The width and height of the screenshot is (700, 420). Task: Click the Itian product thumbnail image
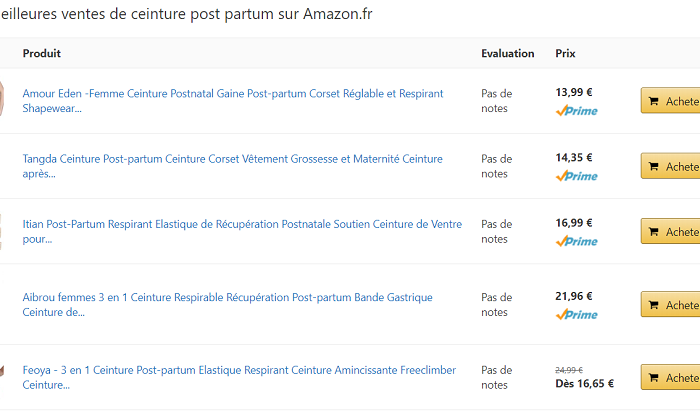1,232
